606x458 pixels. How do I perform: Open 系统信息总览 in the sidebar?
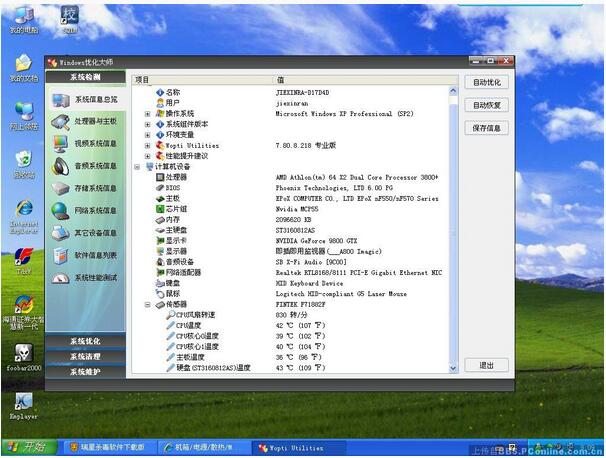(85, 100)
